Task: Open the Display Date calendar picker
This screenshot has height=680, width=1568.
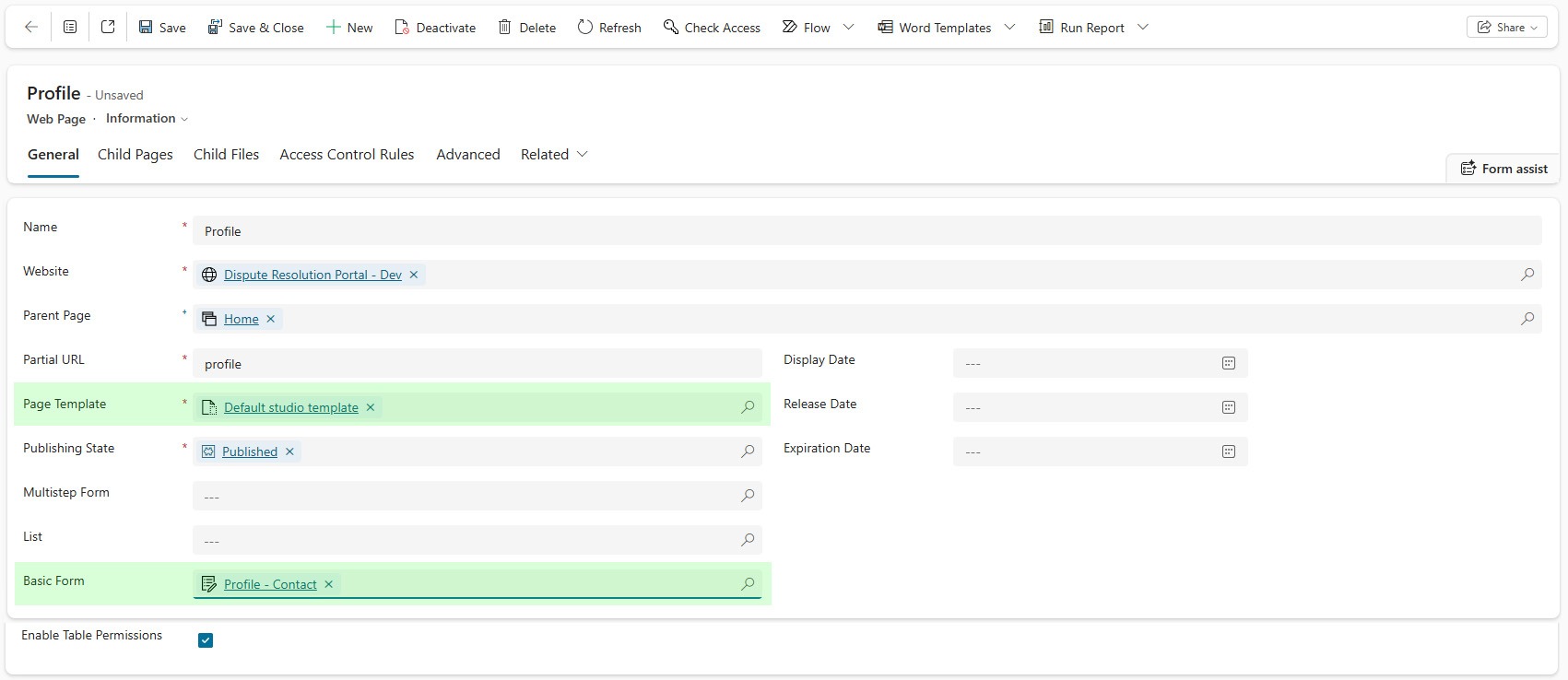Action: (1228, 363)
